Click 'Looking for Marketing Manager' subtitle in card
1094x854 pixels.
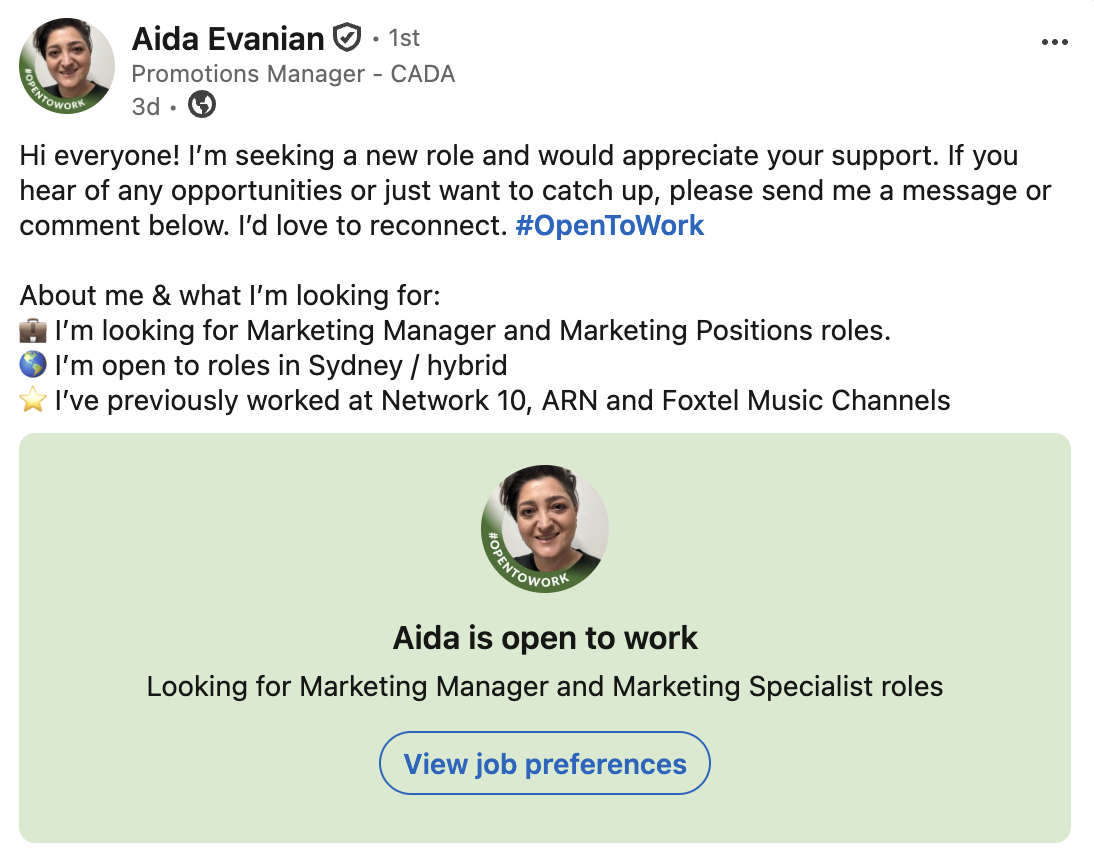(x=545, y=687)
